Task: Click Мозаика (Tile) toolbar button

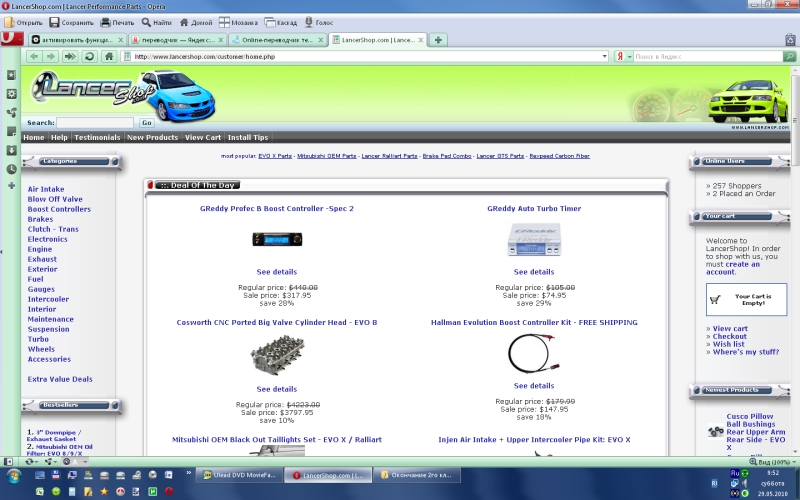Action: pos(238,22)
